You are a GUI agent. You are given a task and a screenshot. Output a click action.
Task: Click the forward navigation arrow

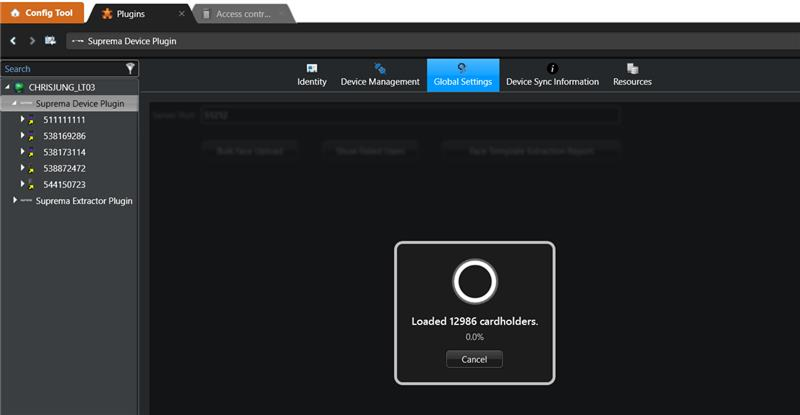[x=32, y=41]
